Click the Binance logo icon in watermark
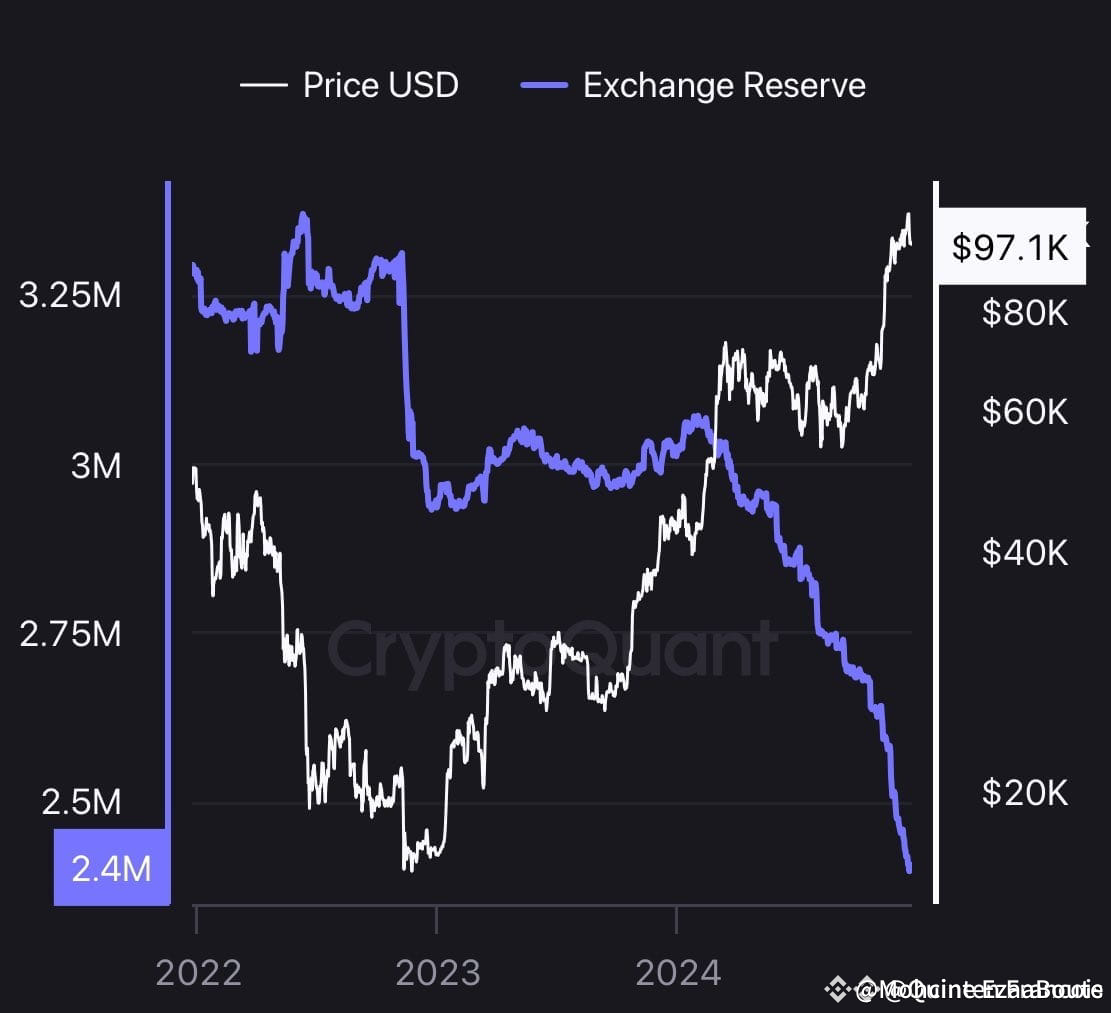Image resolution: width=1111 pixels, height=1013 pixels. (x=838, y=989)
